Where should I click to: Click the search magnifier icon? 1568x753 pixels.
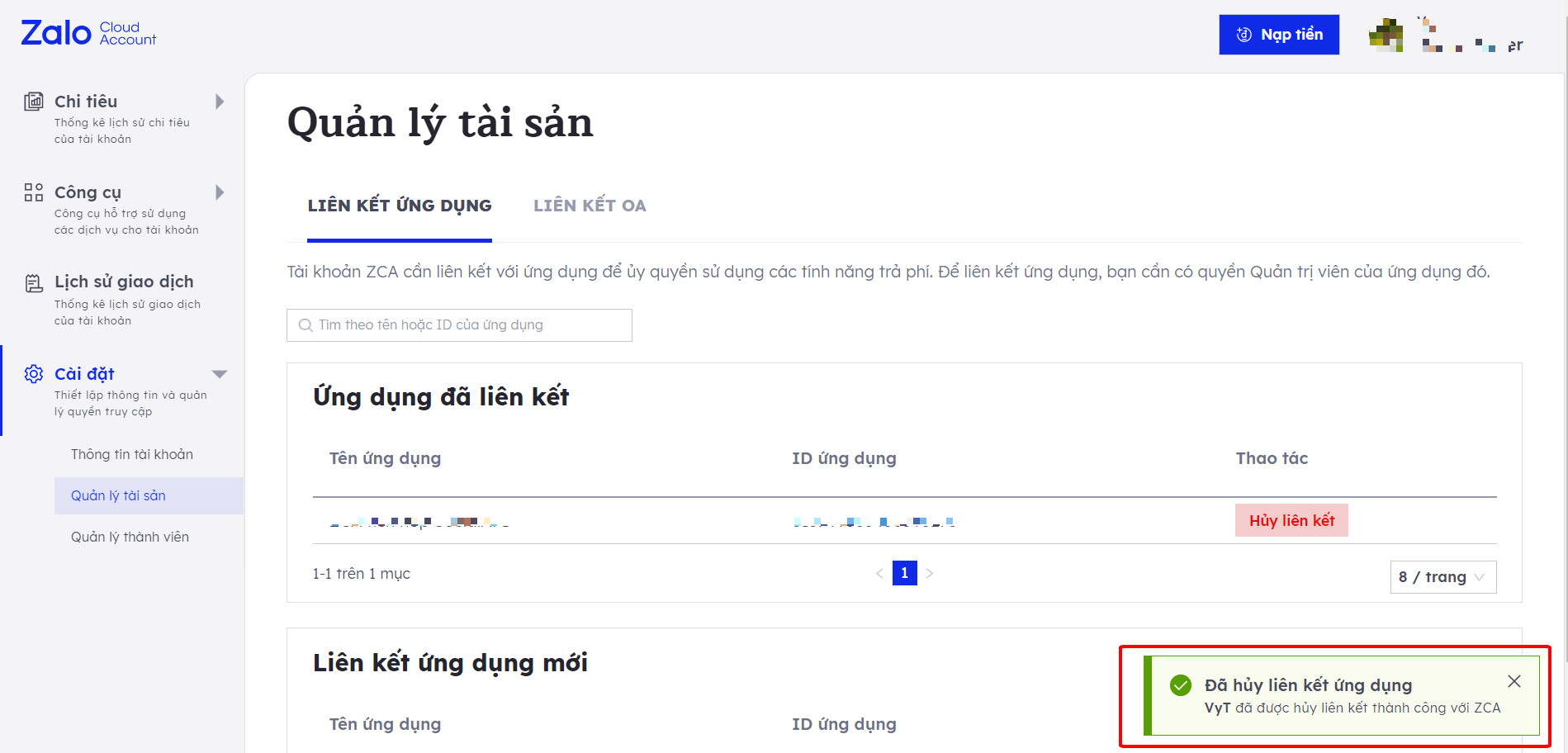pos(306,325)
